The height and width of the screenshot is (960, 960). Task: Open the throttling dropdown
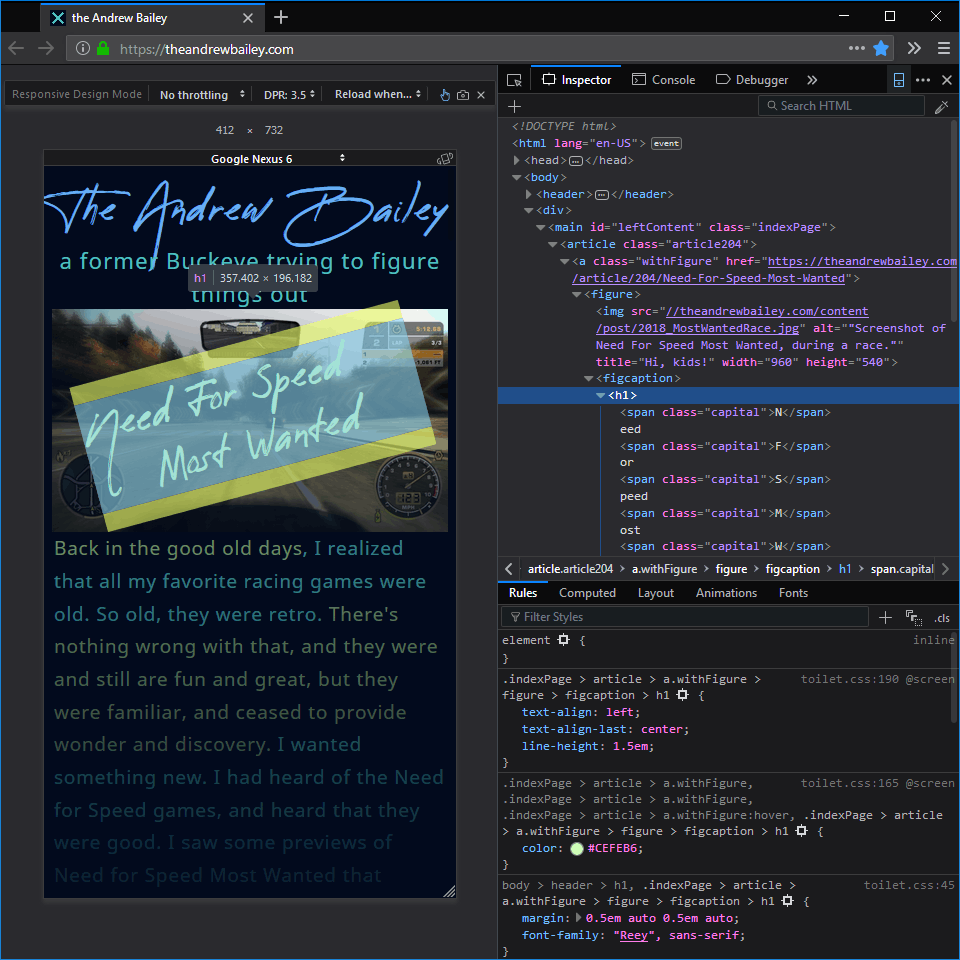click(203, 95)
